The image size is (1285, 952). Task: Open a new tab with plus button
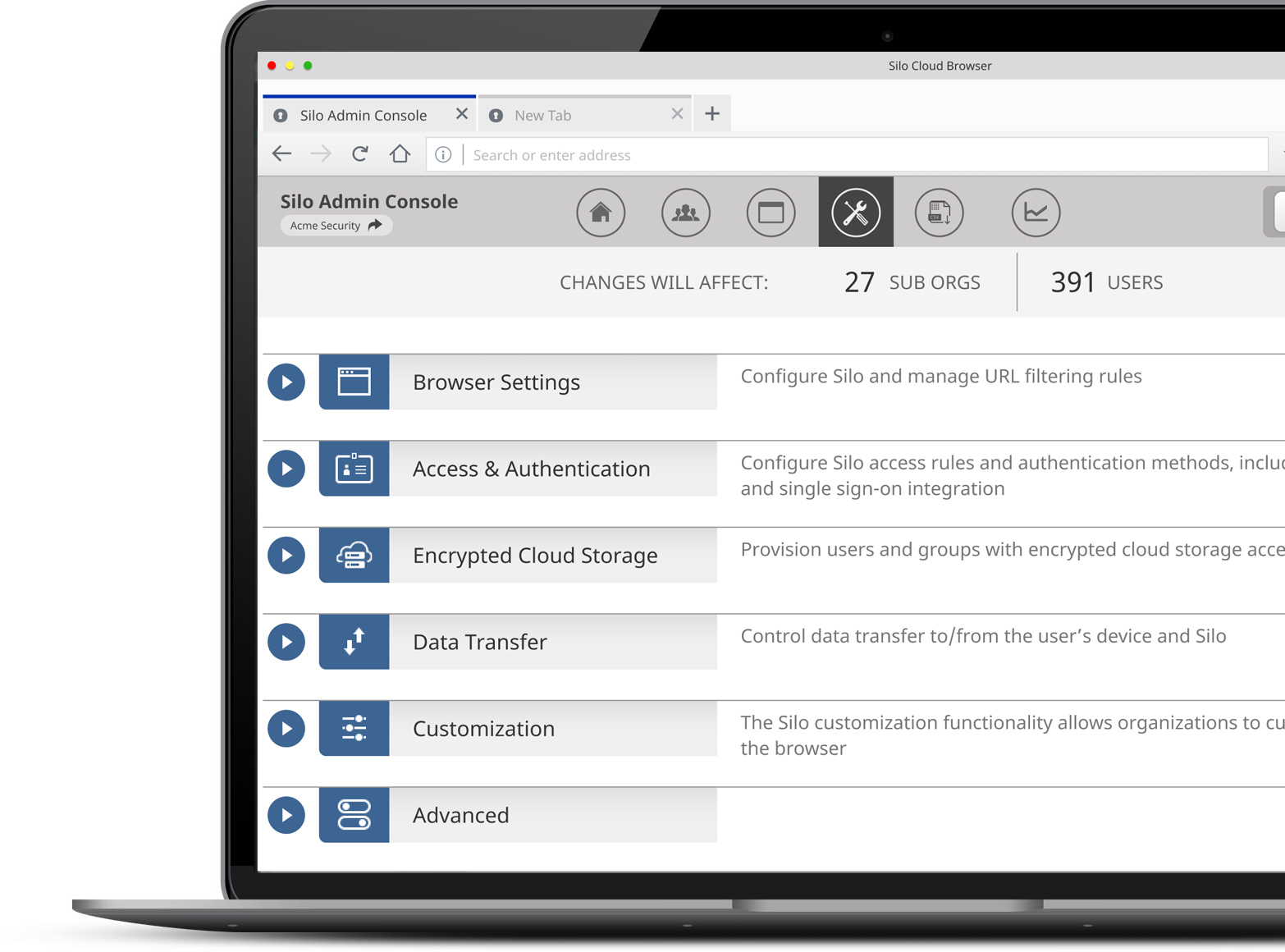click(x=712, y=113)
